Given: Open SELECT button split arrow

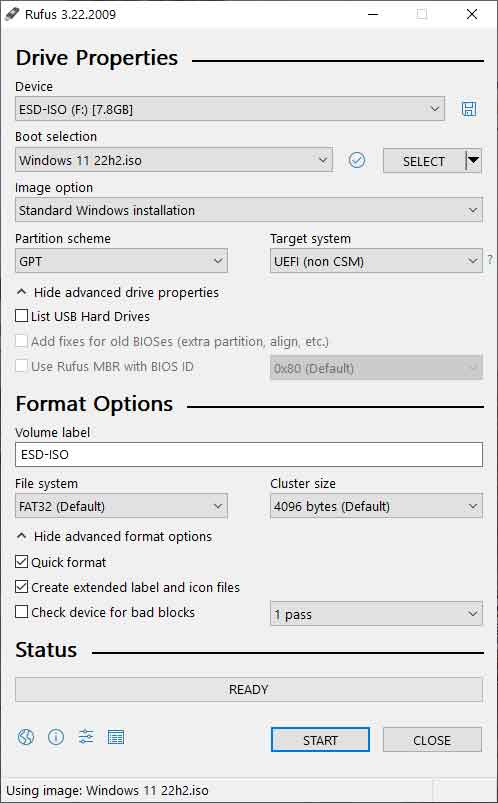Looking at the screenshot, I should pos(473,161).
